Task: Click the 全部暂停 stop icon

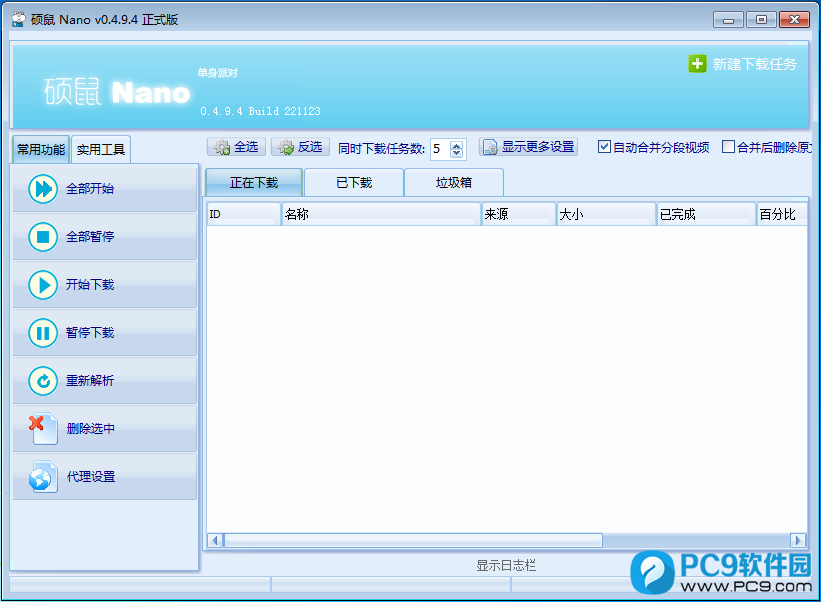Action: click(x=43, y=237)
